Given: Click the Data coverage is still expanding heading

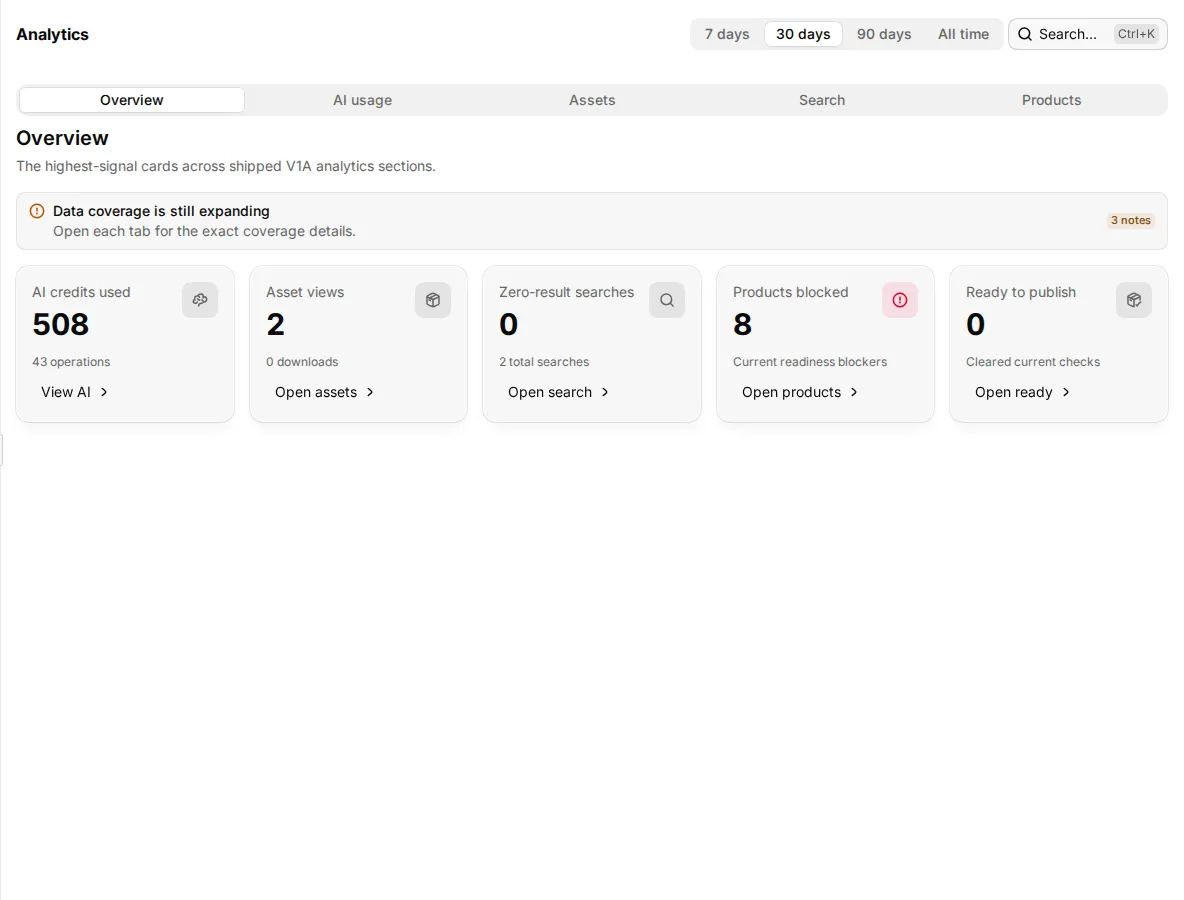Looking at the screenshot, I should pos(161,211).
